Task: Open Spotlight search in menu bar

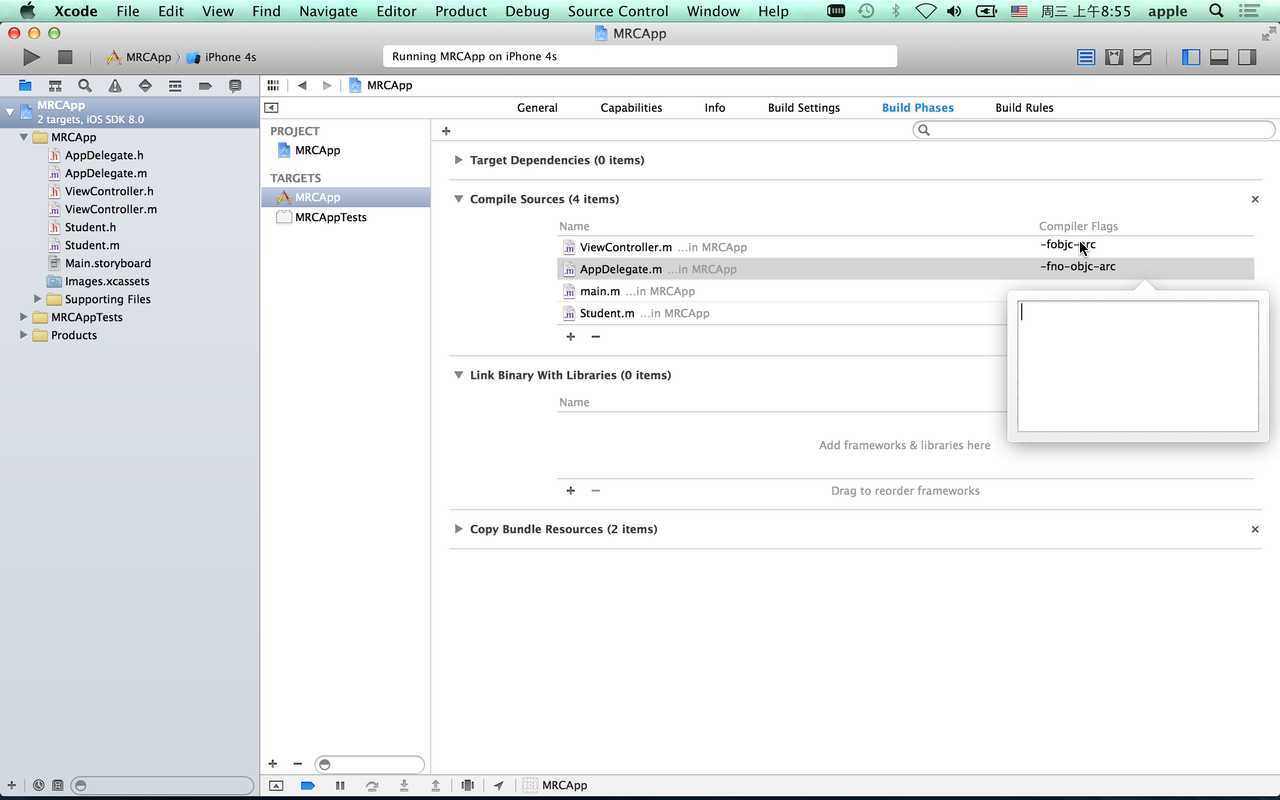Action: pos(1216,11)
